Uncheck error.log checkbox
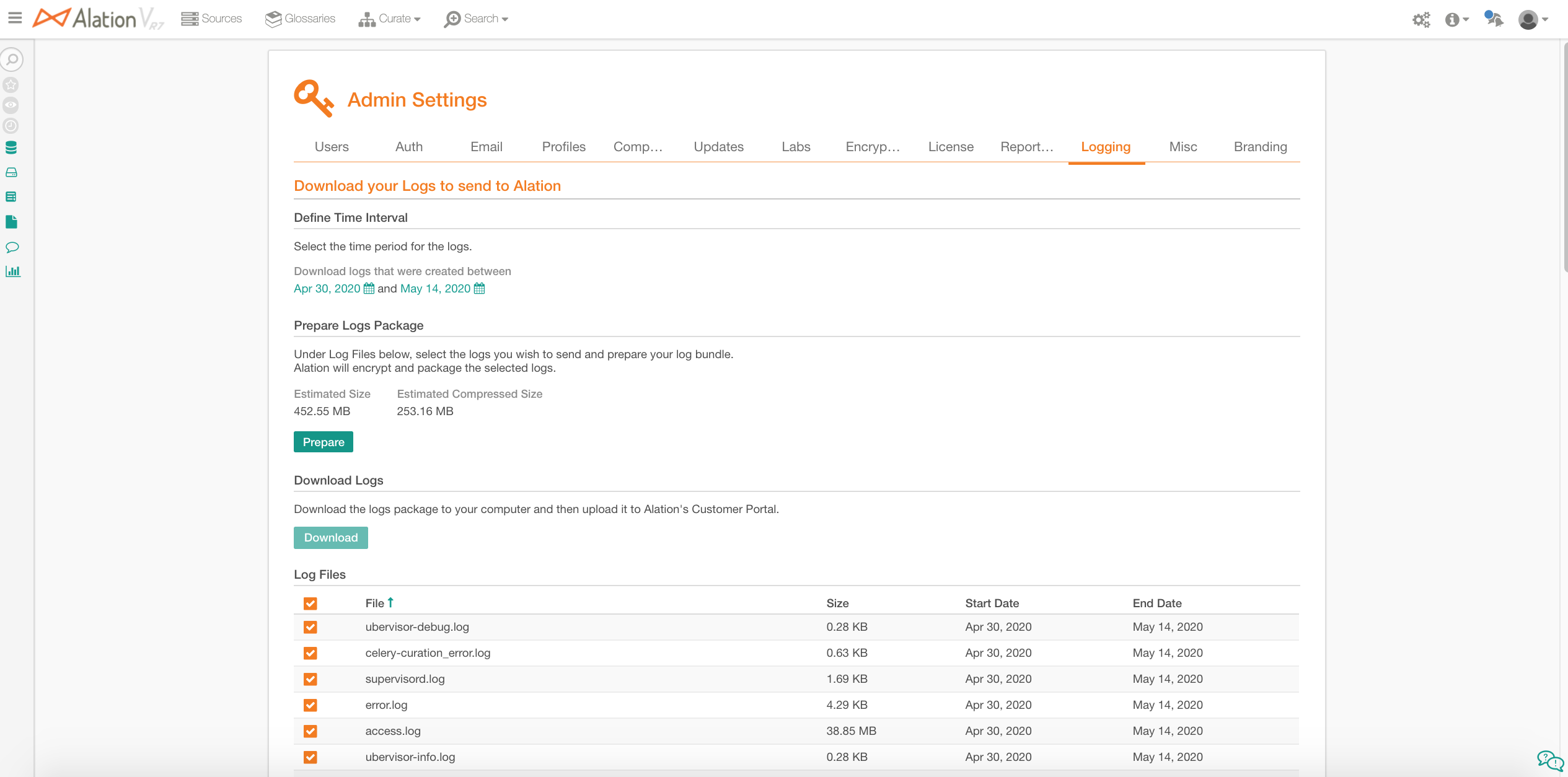1568x777 pixels. [311, 705]
